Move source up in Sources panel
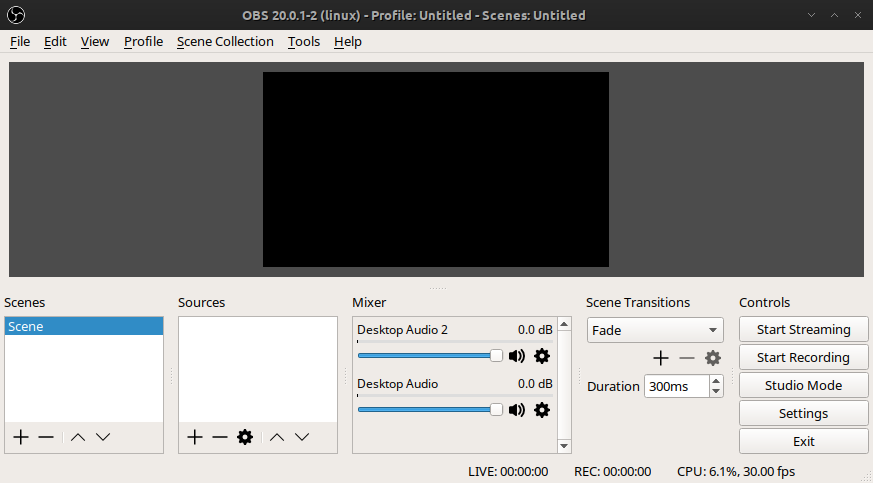This screenshot has width=873, height=483. pos(277,437)
